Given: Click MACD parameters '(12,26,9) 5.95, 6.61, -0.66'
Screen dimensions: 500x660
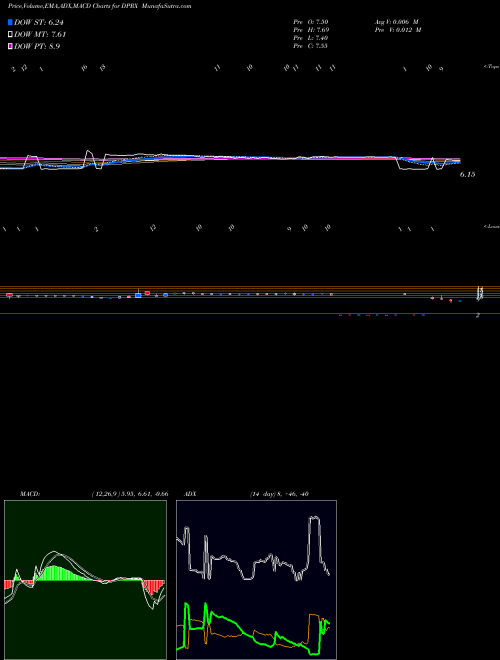Looking at the screenshot, I should [130, 494].
